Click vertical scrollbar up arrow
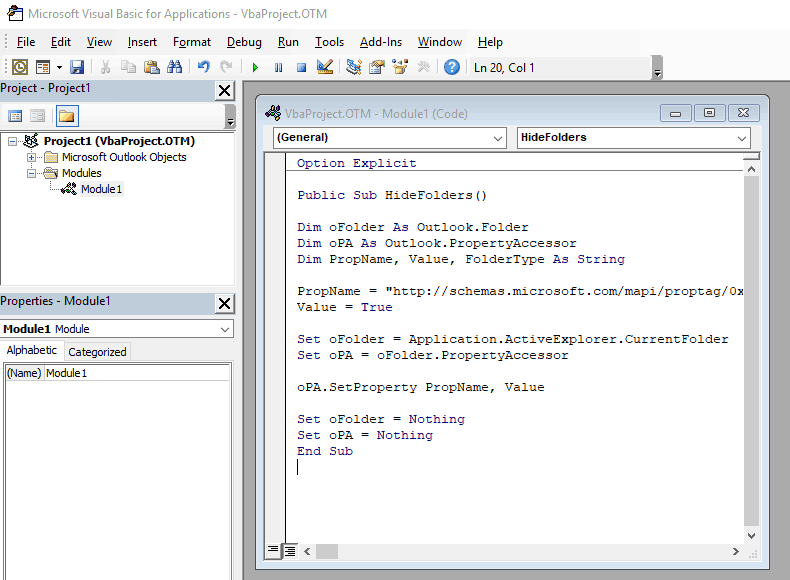Screen dimensions: 790x580 [x=751, y=169]
